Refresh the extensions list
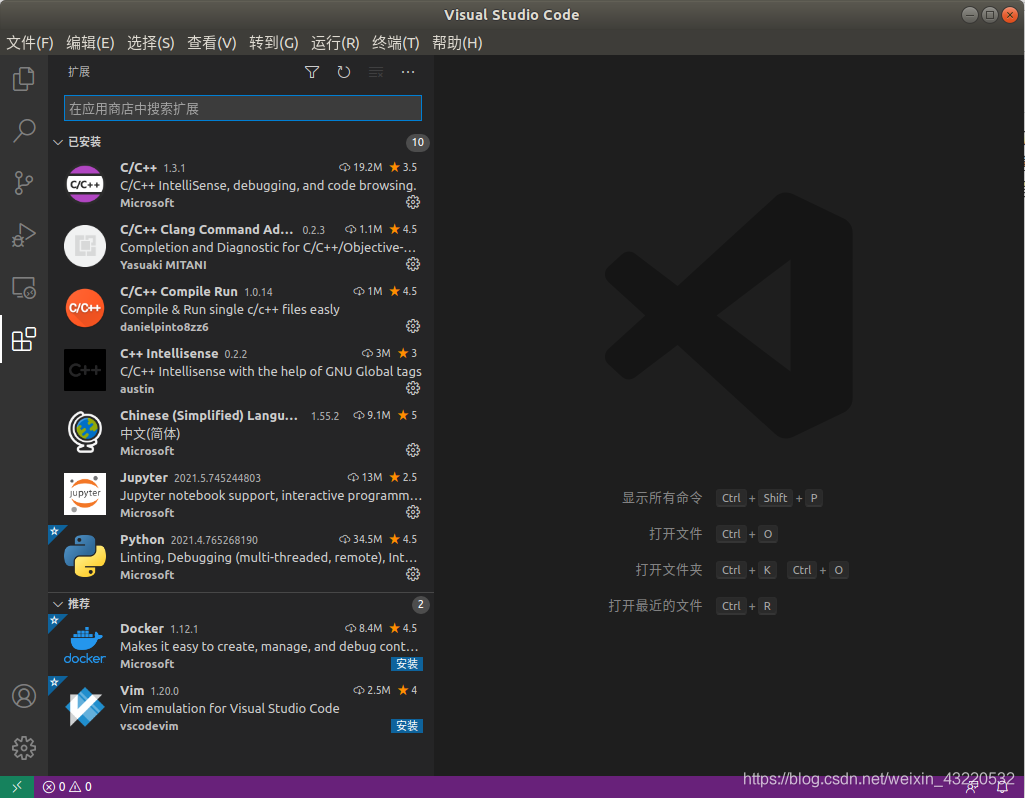 (344, 72)
